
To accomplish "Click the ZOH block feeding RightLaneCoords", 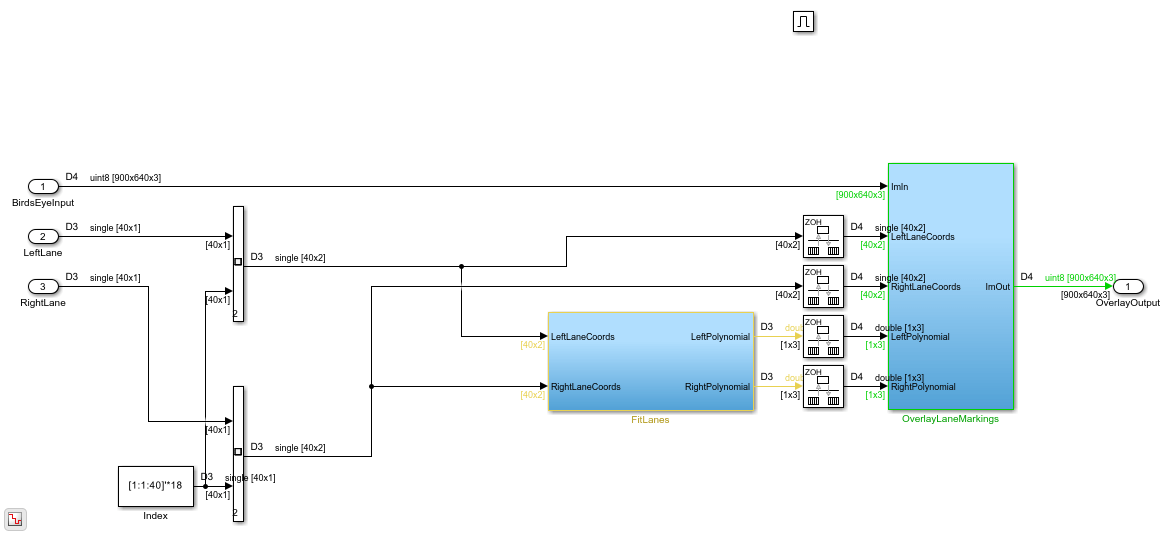I will (823, 286).
